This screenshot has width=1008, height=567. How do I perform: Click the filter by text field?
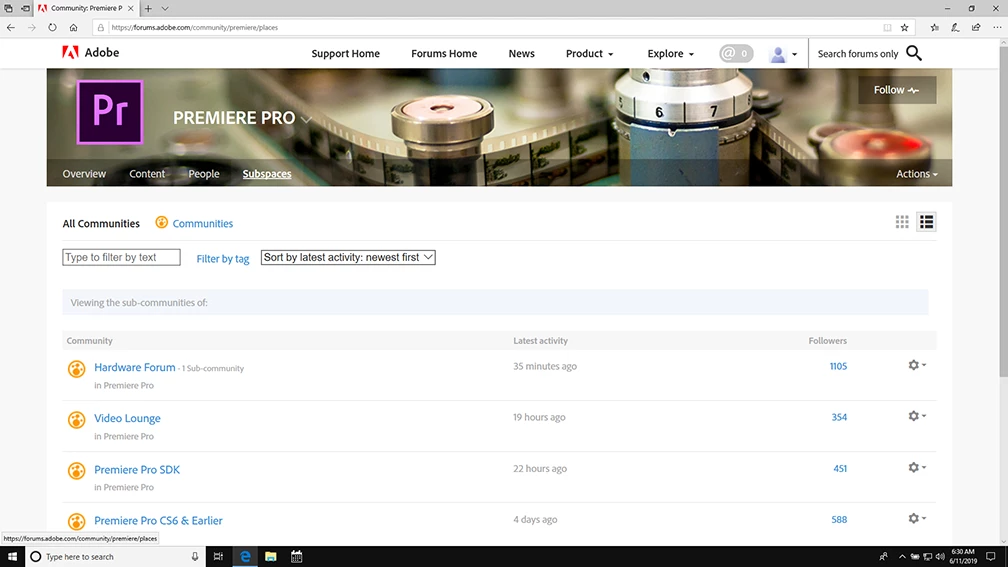(121, 257)
